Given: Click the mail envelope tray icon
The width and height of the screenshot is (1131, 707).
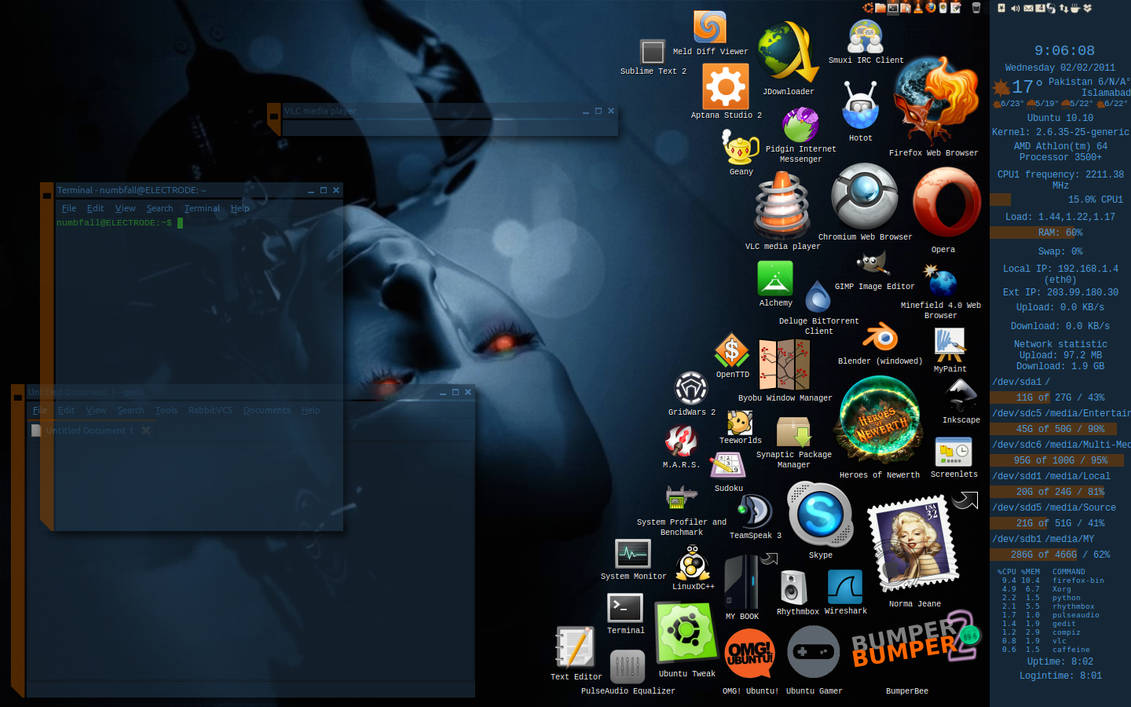Looking at the screenshot, I should (x=1029, y=8).
